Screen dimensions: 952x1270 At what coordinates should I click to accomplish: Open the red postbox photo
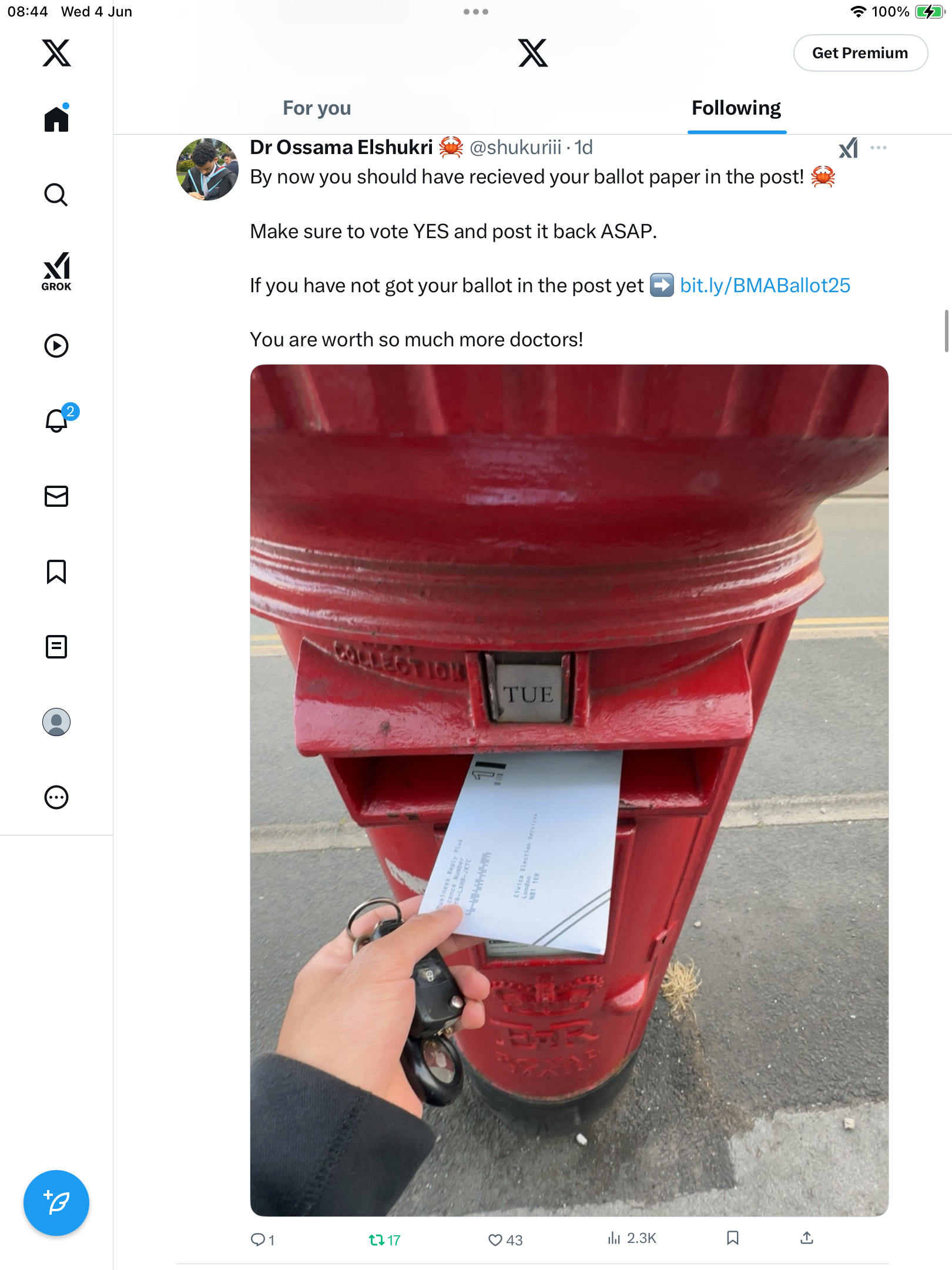(x=569, y=790)
